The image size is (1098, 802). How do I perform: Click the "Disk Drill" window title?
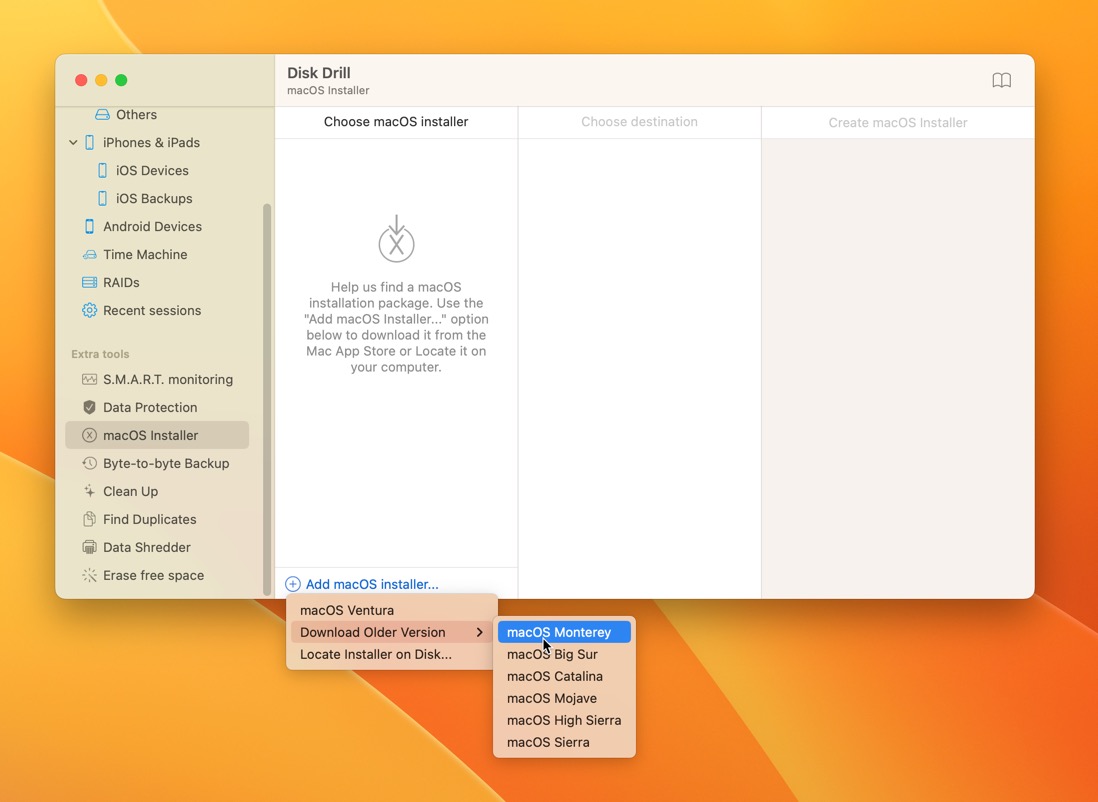[319, 73]
